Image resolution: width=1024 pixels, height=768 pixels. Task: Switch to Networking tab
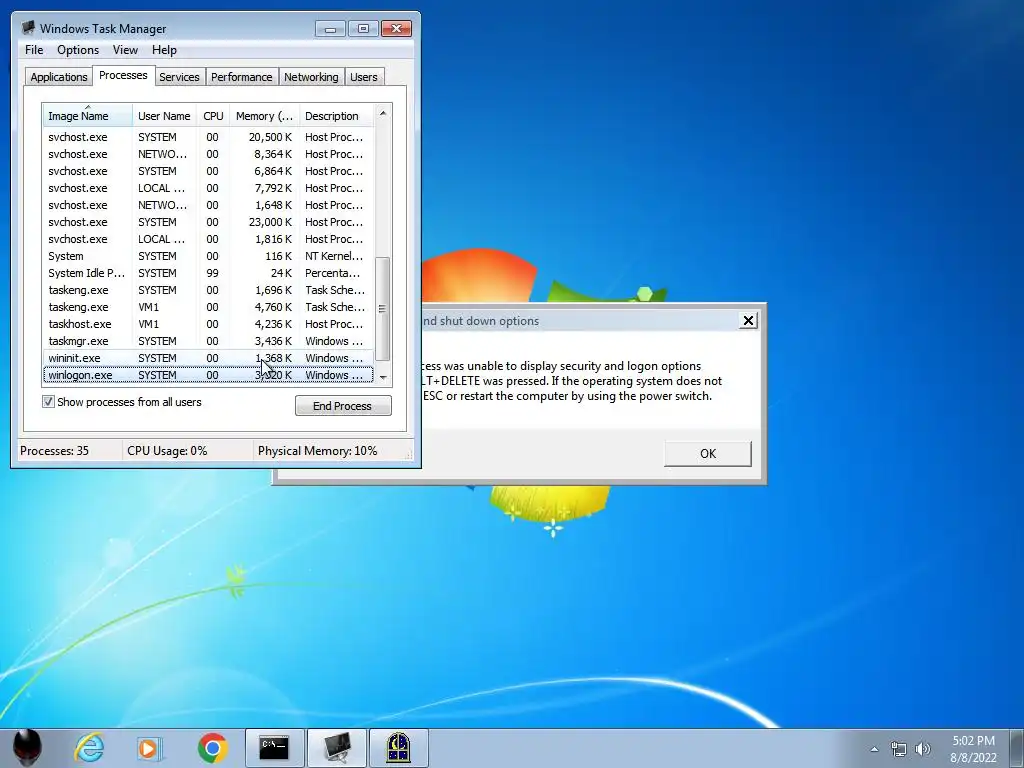(311, 77)
